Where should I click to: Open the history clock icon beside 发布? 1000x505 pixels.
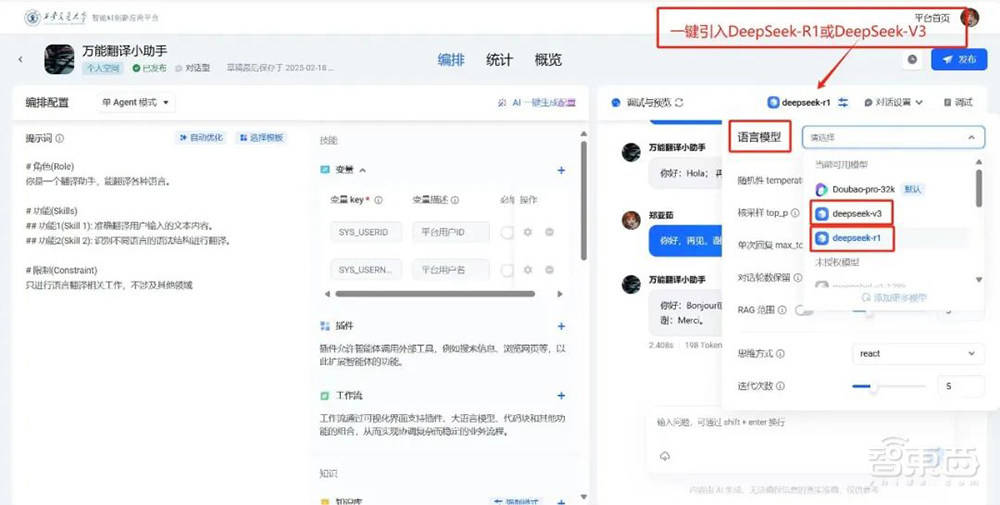(913, 59)
